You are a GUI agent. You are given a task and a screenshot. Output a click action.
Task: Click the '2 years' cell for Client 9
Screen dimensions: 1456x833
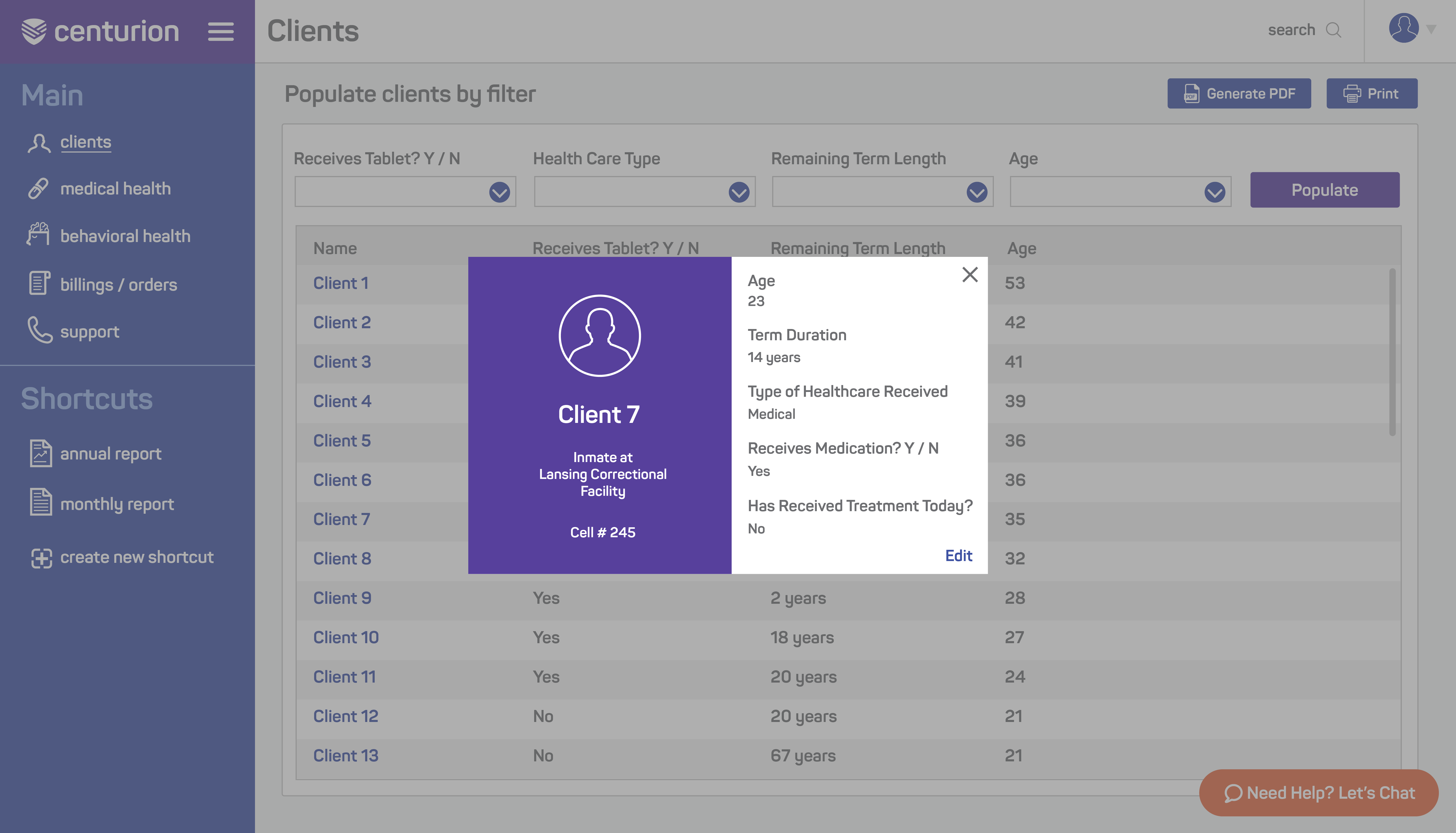(x=798, y=598)
